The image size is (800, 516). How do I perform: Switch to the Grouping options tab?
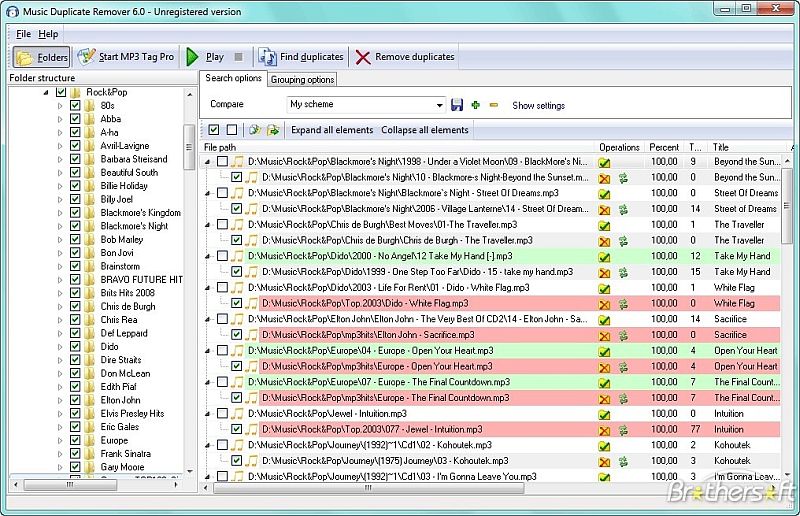point(302,80)
